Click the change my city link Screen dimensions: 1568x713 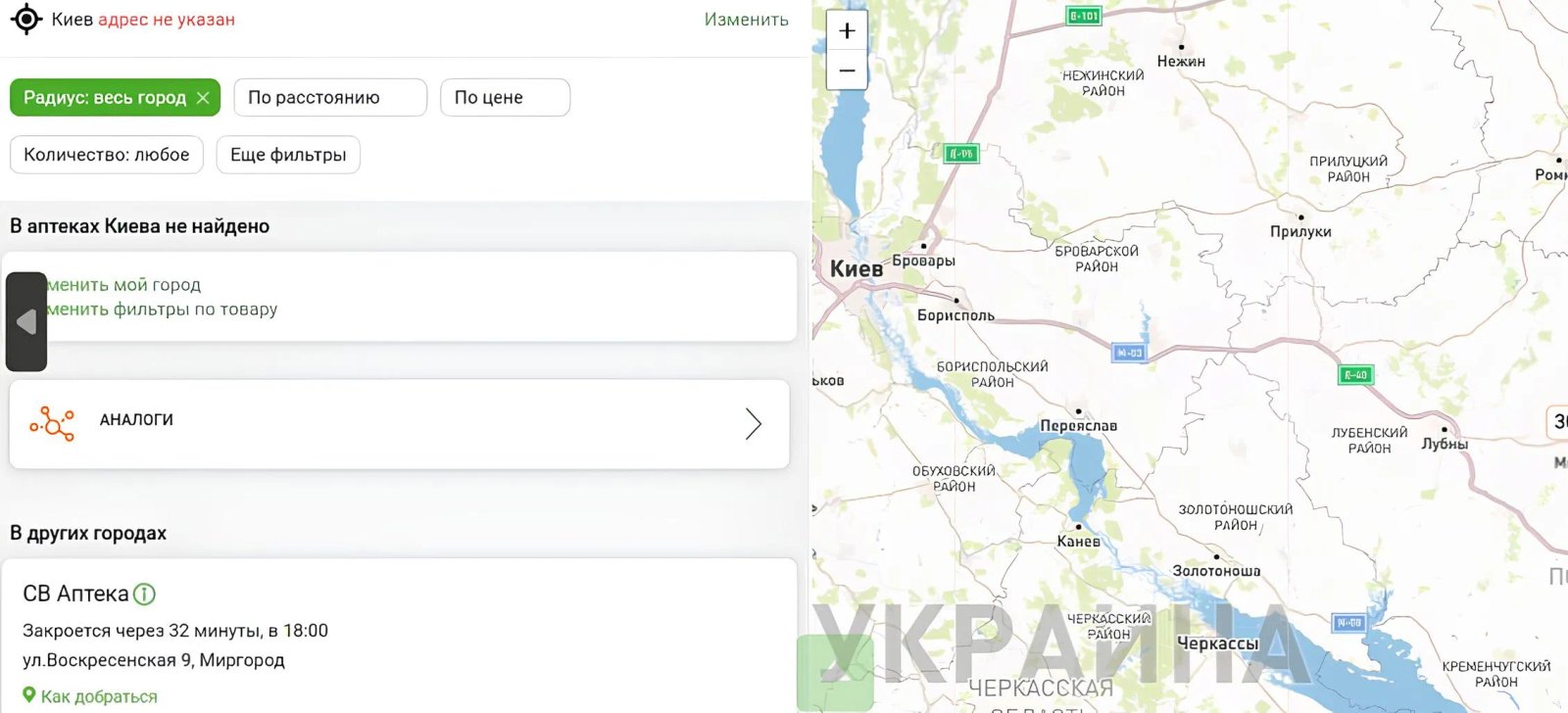(x=122, y=285)
